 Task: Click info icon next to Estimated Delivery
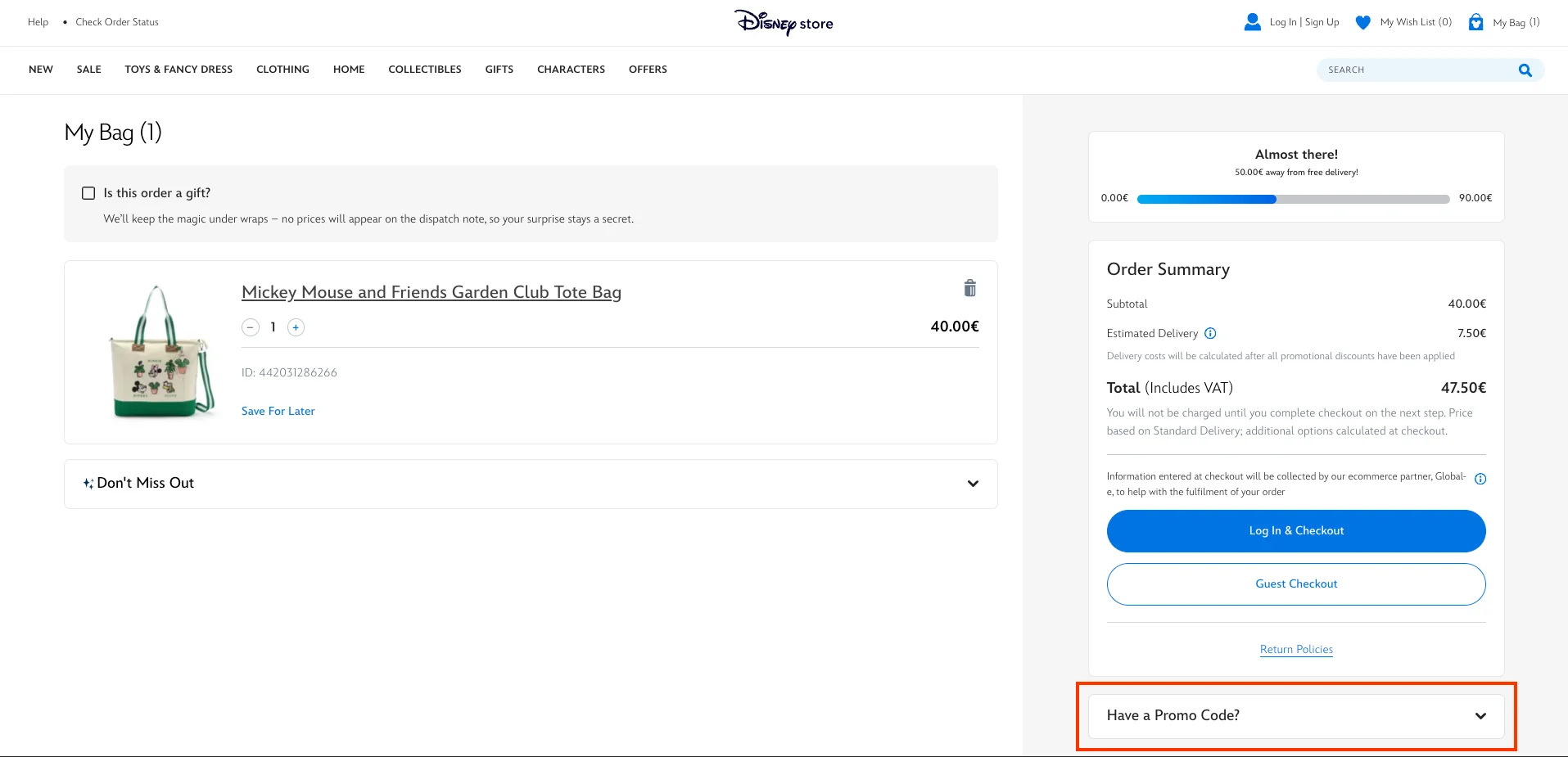pyautogui.click(x=1210, y=333)
